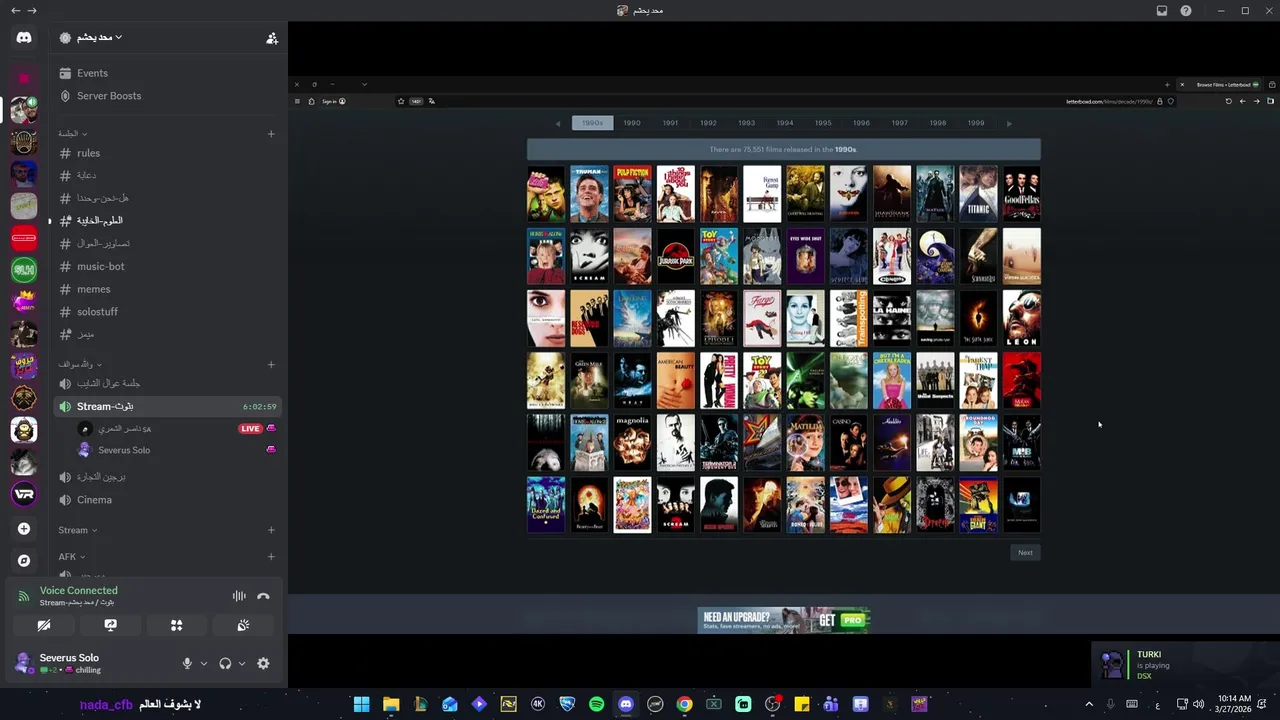Collapse the Stream category

[77, 530]
